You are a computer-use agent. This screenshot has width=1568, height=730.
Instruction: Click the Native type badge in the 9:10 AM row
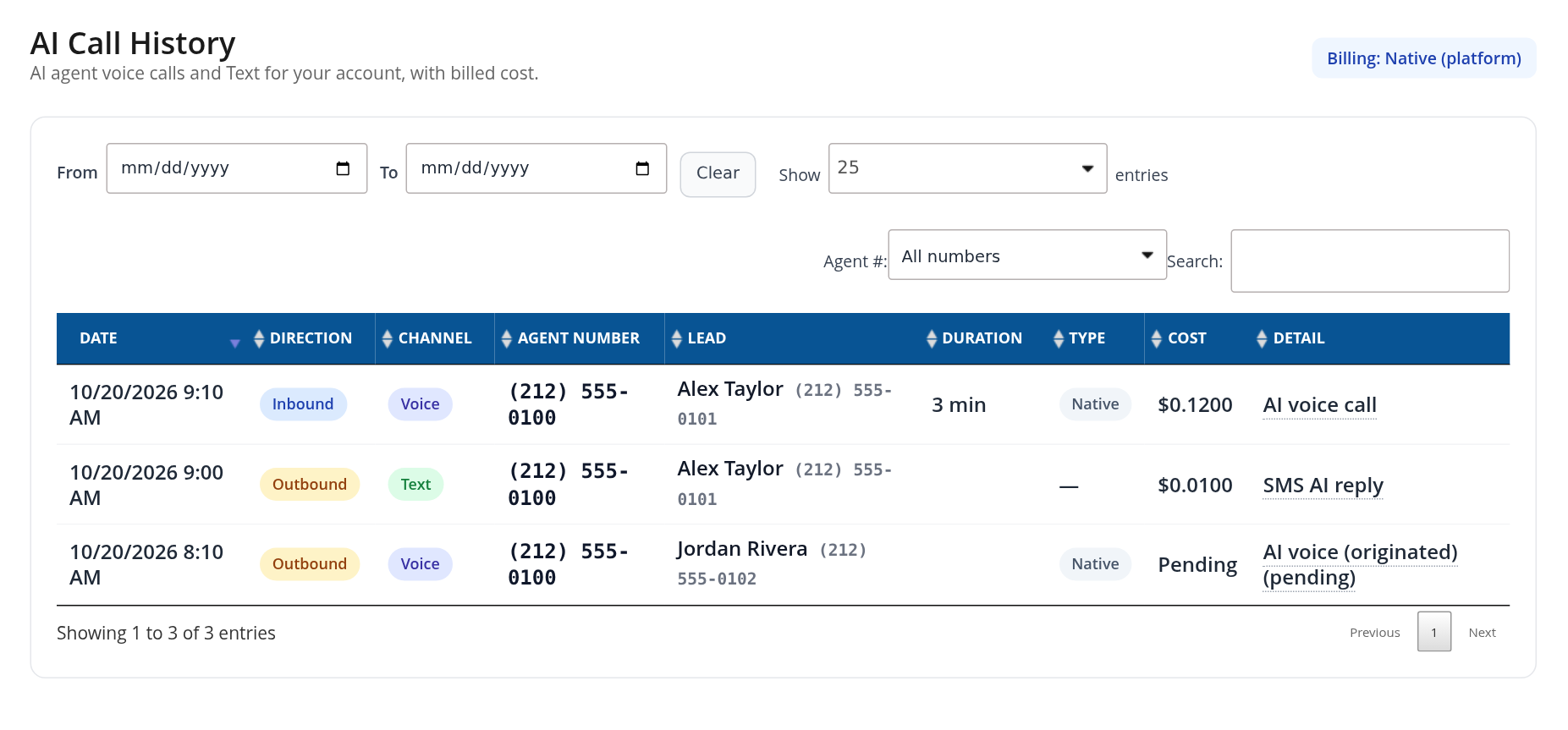[x=1095, y=404]
